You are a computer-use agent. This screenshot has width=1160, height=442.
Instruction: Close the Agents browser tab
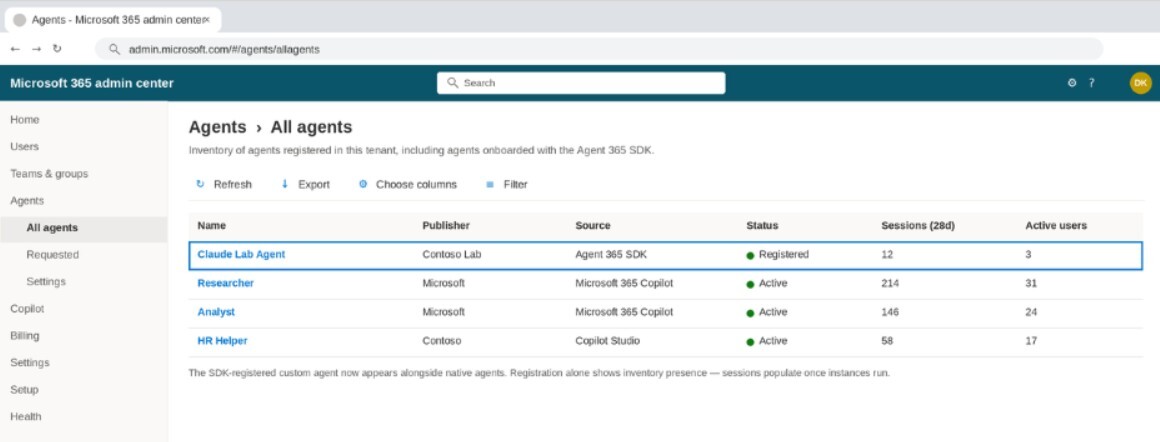(x=206, y=20)
